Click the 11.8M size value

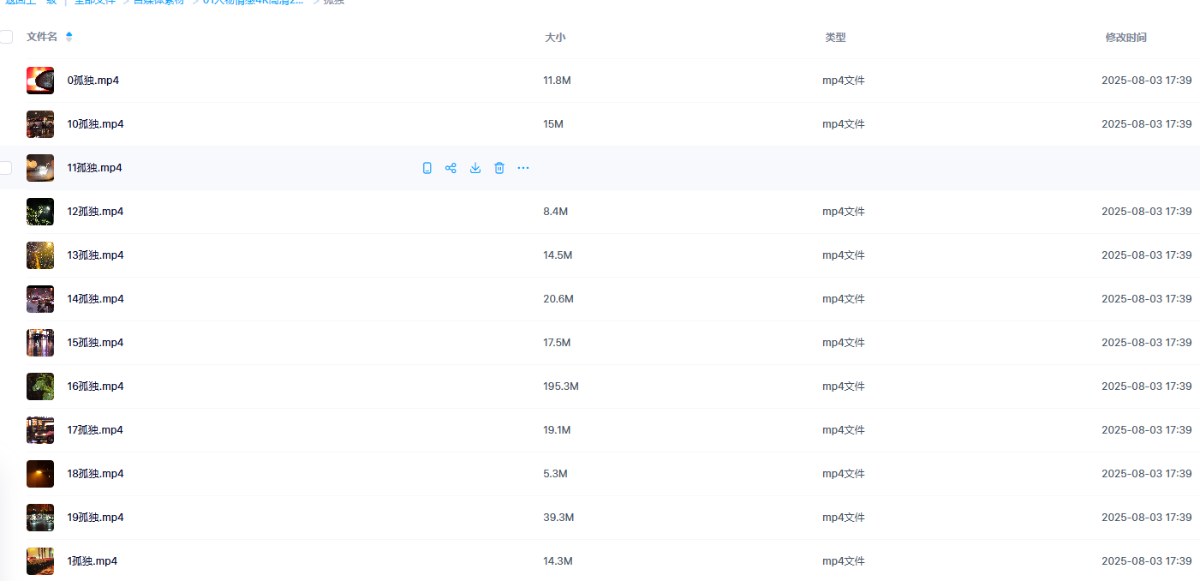[x=557, y=80]
